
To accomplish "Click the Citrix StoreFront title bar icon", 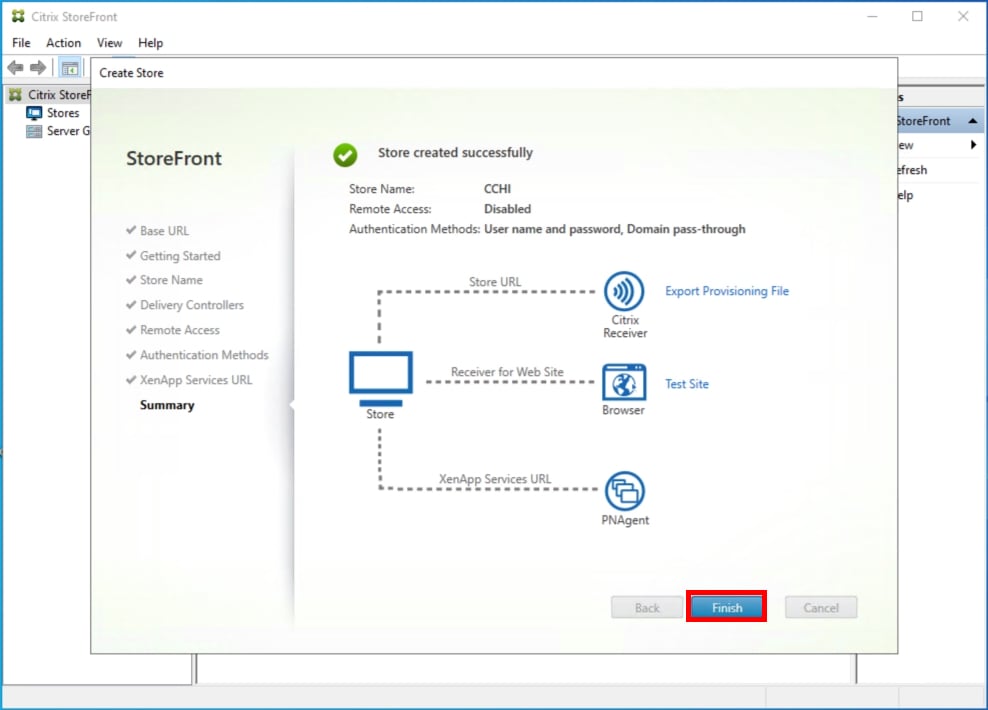I will [18, 16].
